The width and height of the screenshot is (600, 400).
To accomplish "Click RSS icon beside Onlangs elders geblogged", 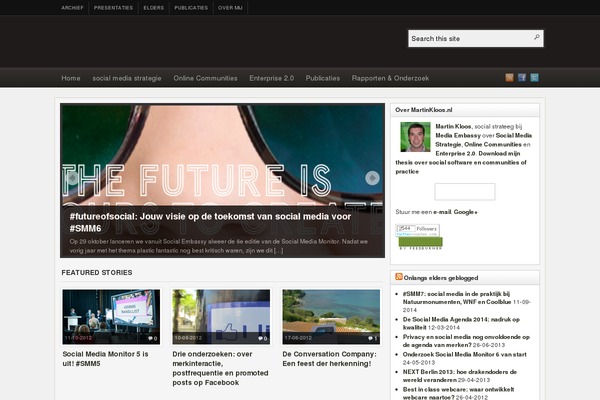I will (399, 277).
